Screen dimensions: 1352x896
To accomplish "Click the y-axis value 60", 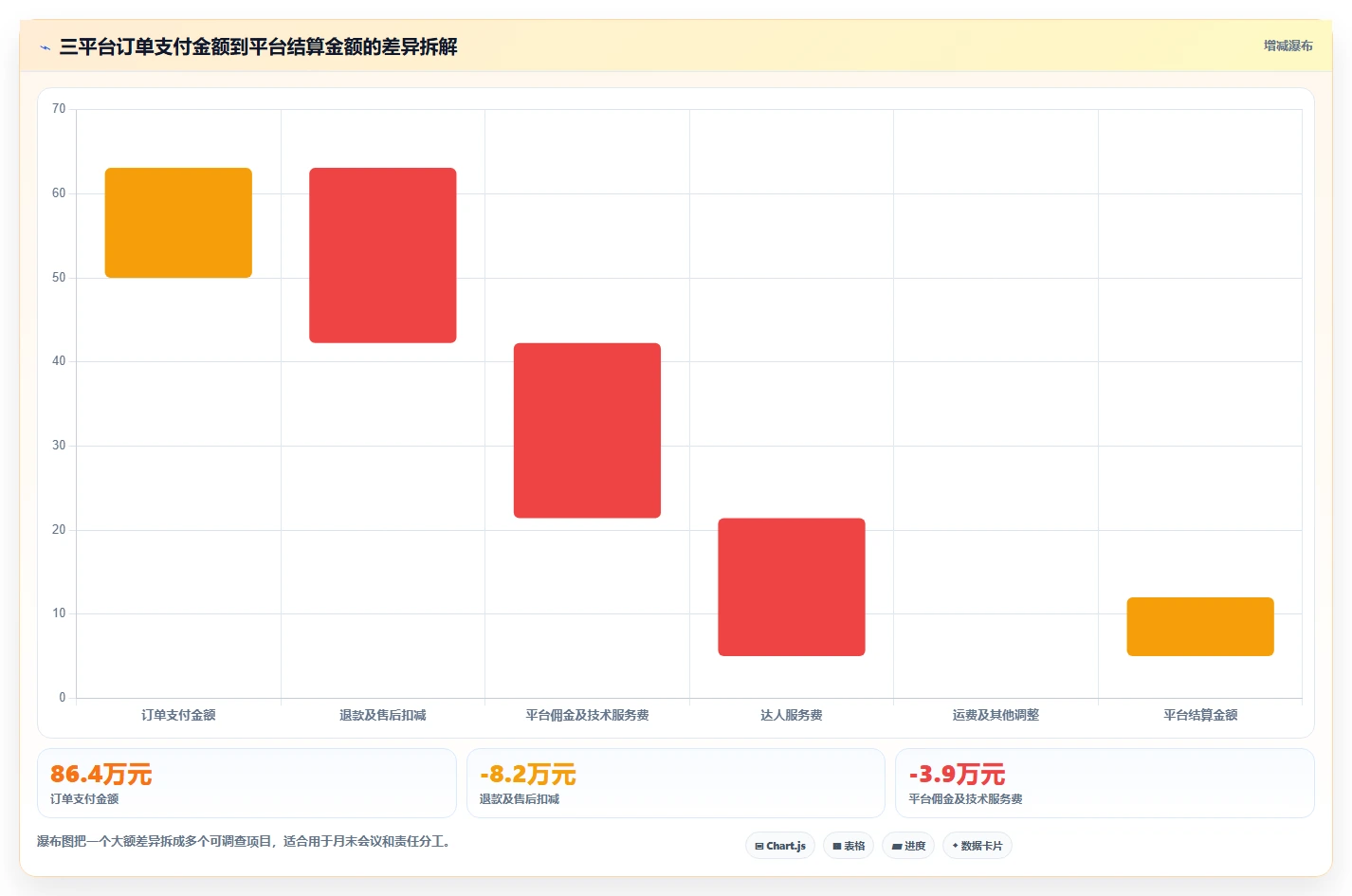I will [59, 193].
